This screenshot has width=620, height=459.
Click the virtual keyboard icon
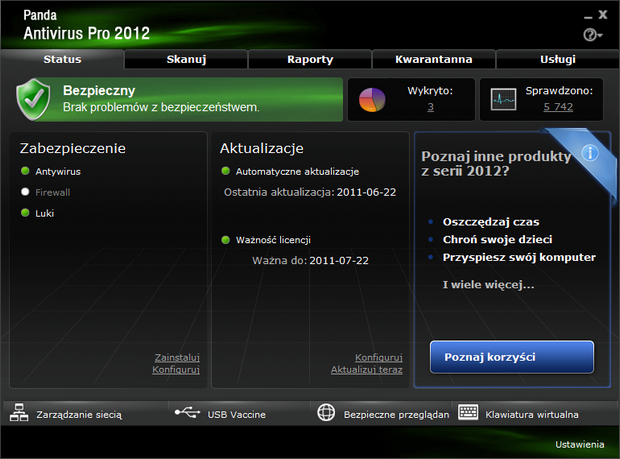click(x=468, y=413)
